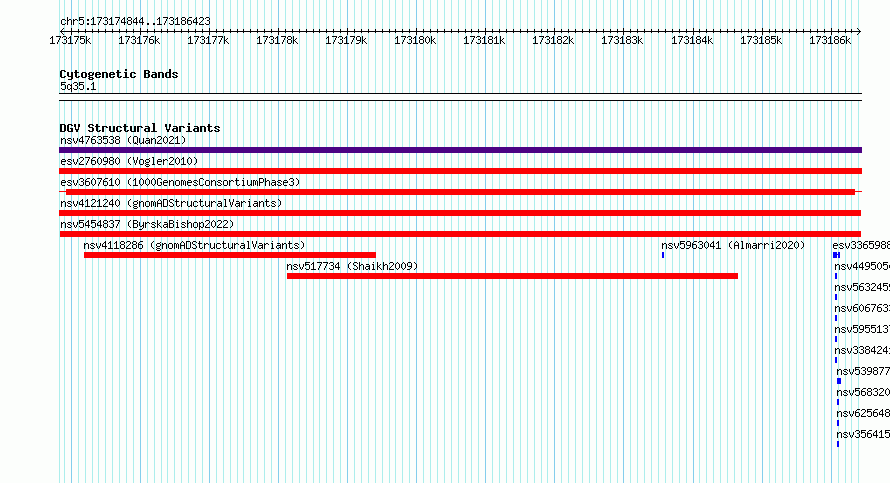
Task: Open the nsv4118286 (gnomADStructuralVariants) label
Action: (x=194, y=245)
